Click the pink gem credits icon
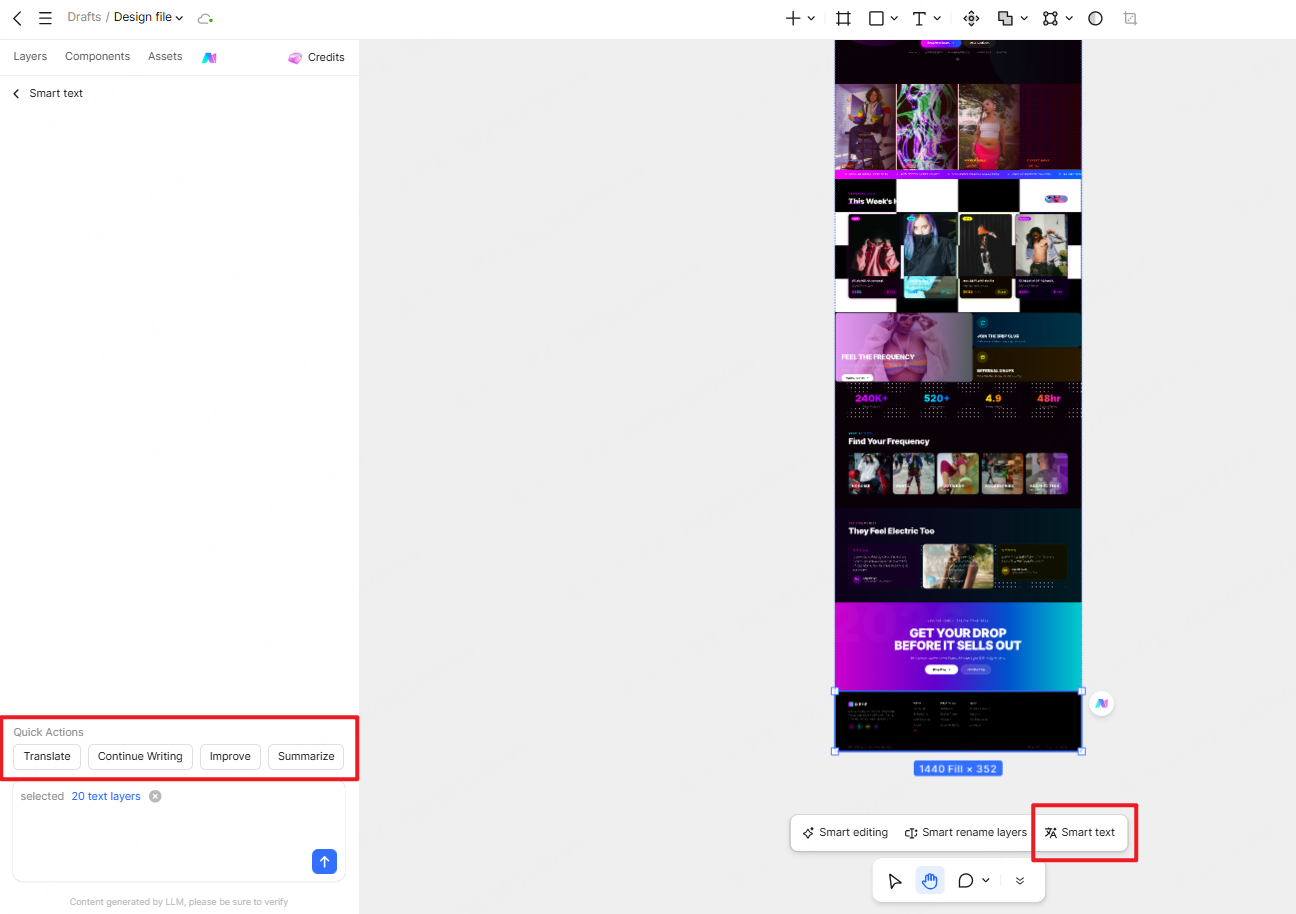 295,58
